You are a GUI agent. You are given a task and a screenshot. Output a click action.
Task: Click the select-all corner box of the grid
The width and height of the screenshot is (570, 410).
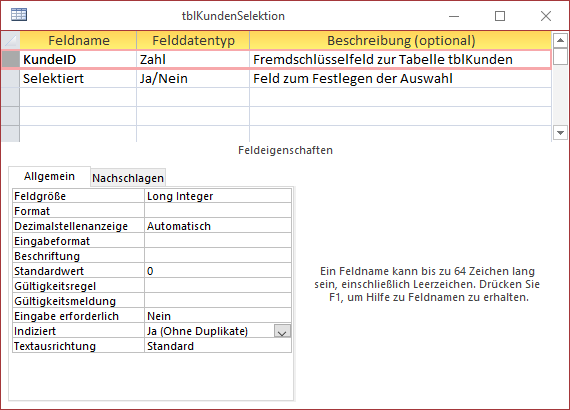click(x=11, y=40)
